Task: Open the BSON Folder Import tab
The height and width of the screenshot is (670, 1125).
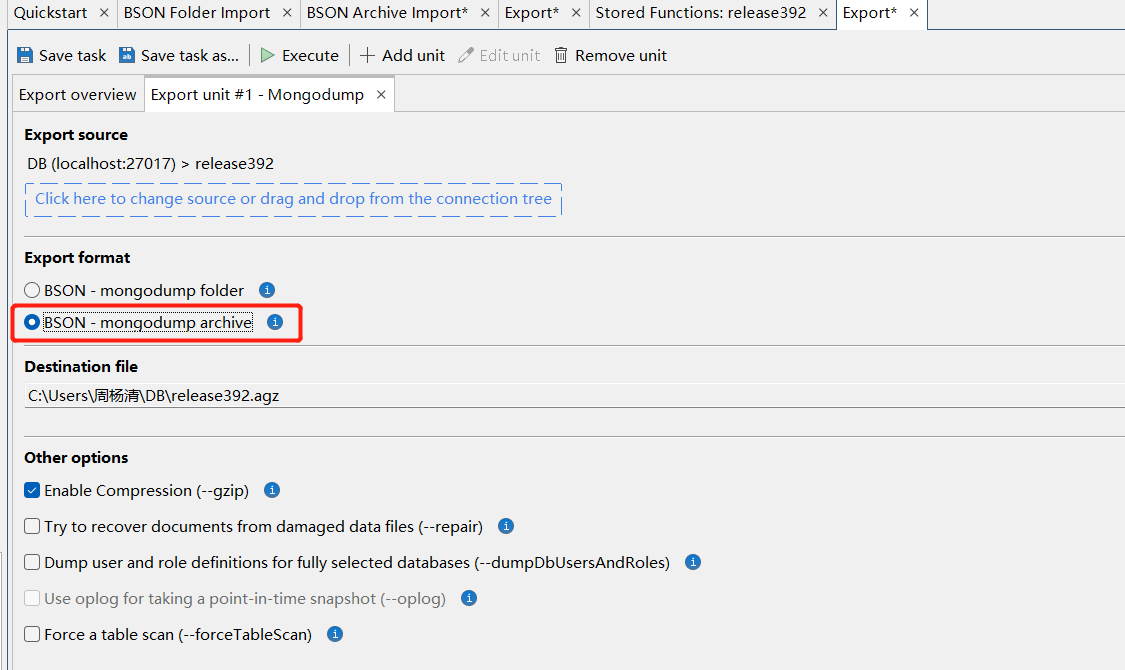Action: 197,13
